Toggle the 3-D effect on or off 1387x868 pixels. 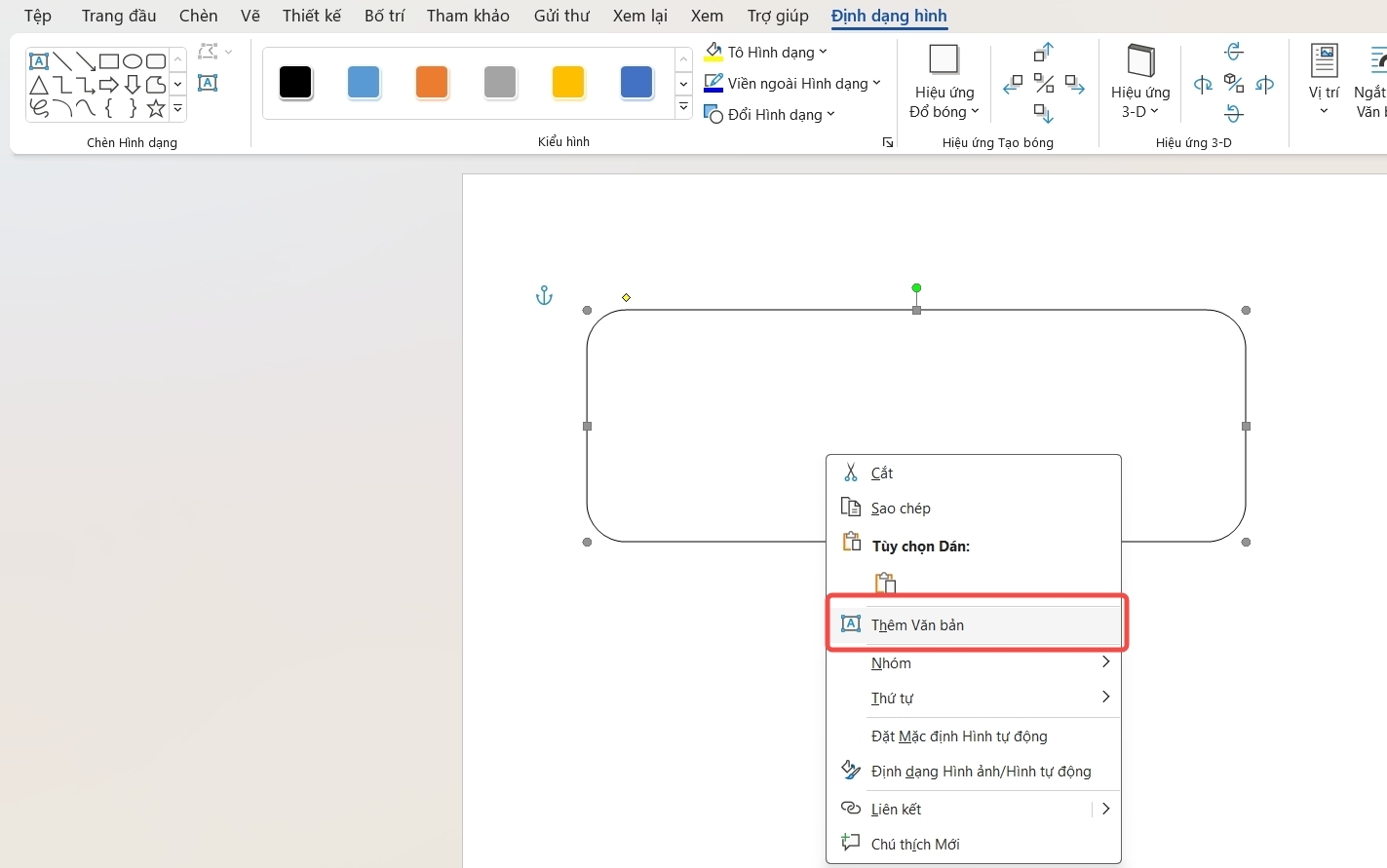(x=1234, y=84)
